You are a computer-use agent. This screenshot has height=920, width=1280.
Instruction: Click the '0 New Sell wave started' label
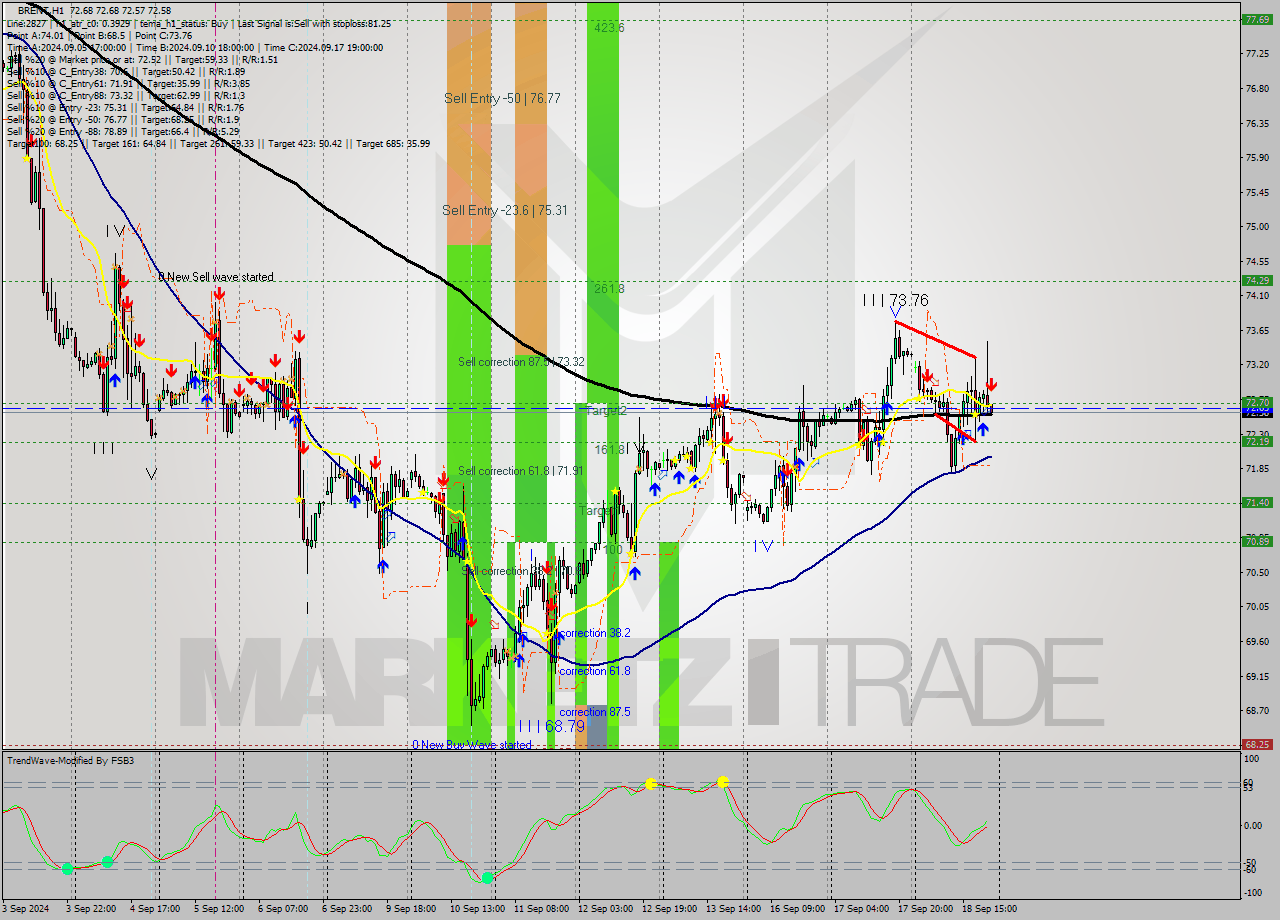tap(216, 277)
